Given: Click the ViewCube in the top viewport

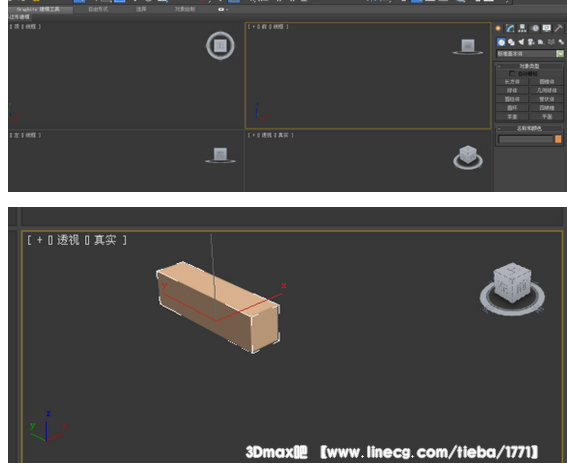Looking at the screenshot, I should [x=220, y=46].
